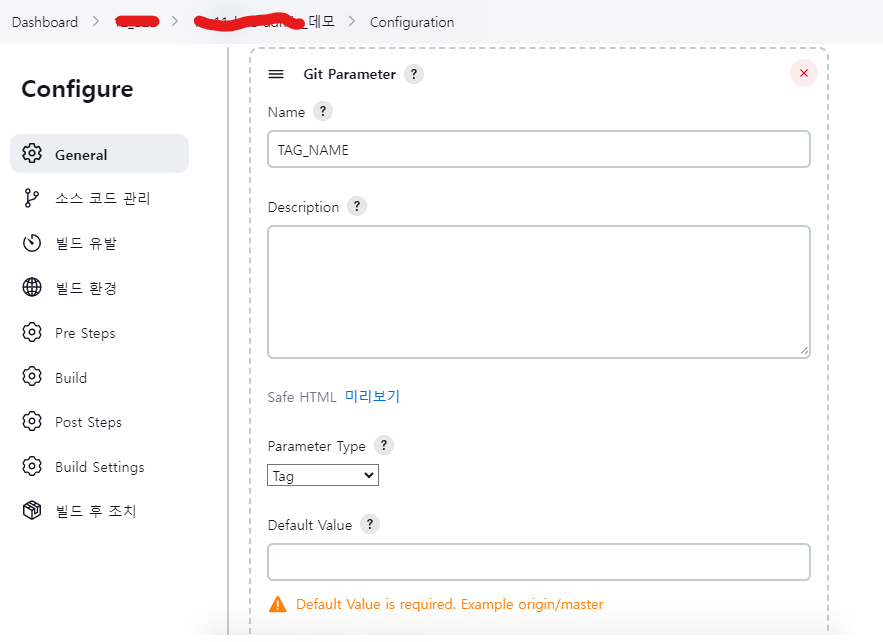Viewport: 883px width, 642px height.
Task: Click the 미리보기 preview link
Action: coord(372,396)
